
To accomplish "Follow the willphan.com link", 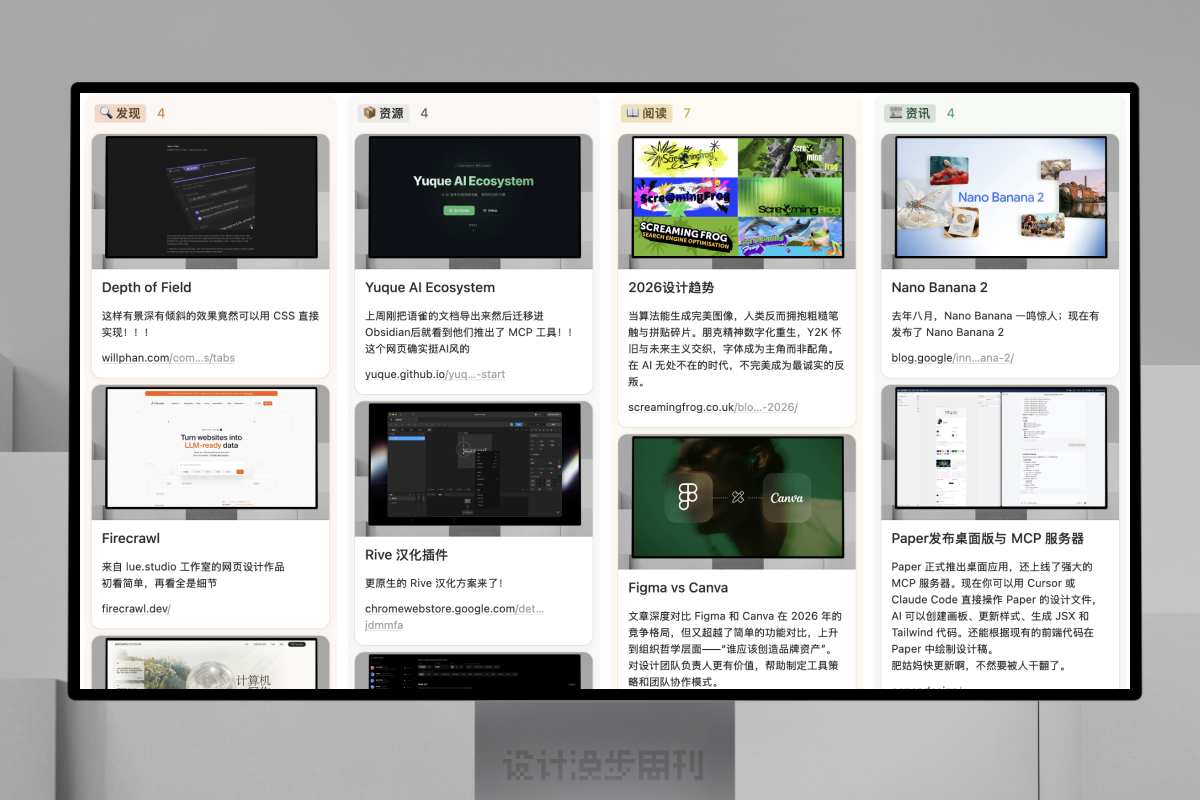I will 169,357.
